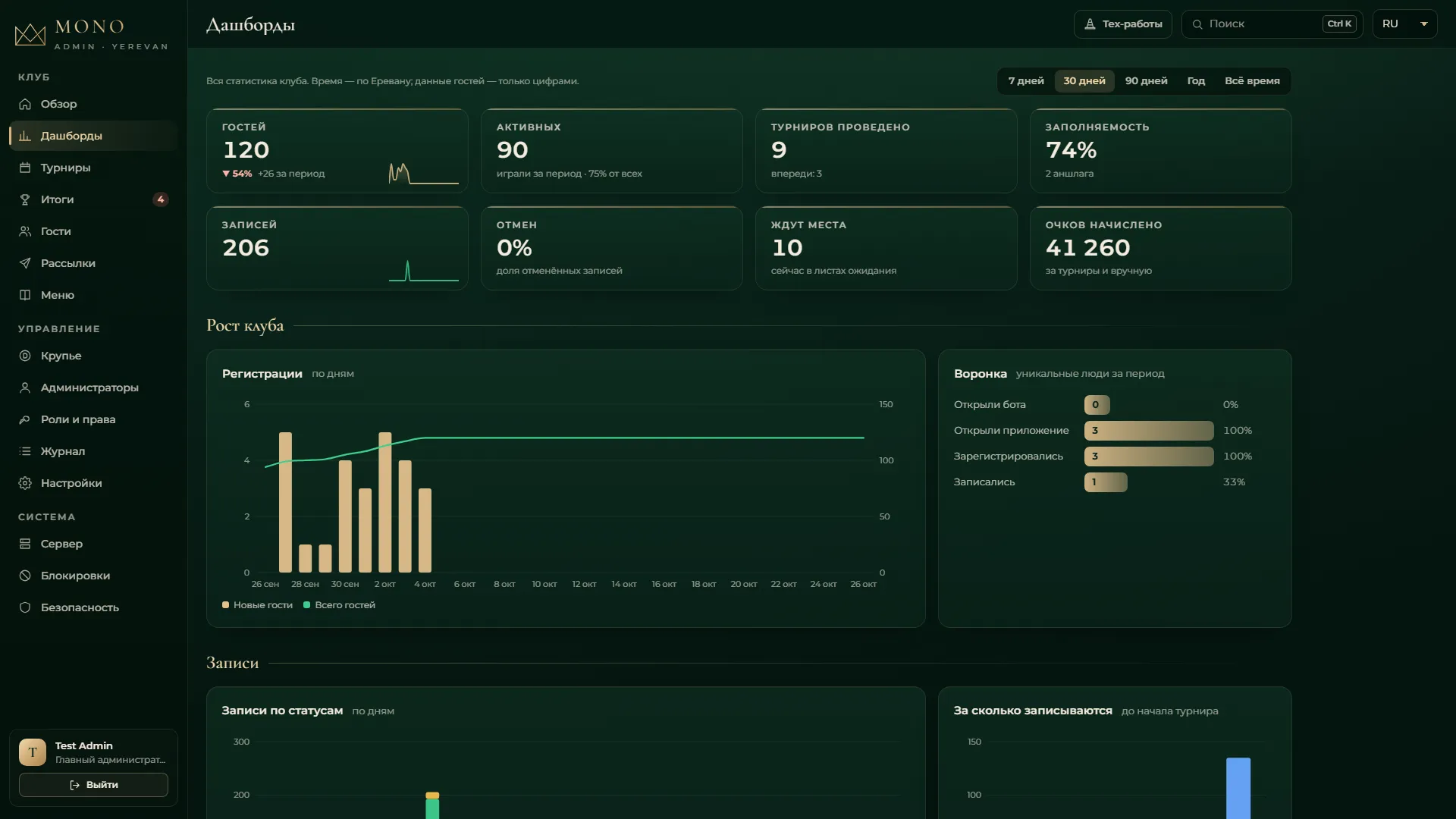The height and width of the screenshot is (819, 1456).
Task: Click the Открыли приложение funnel bar
Action: pyautogui.click(x=1149, y=431)
